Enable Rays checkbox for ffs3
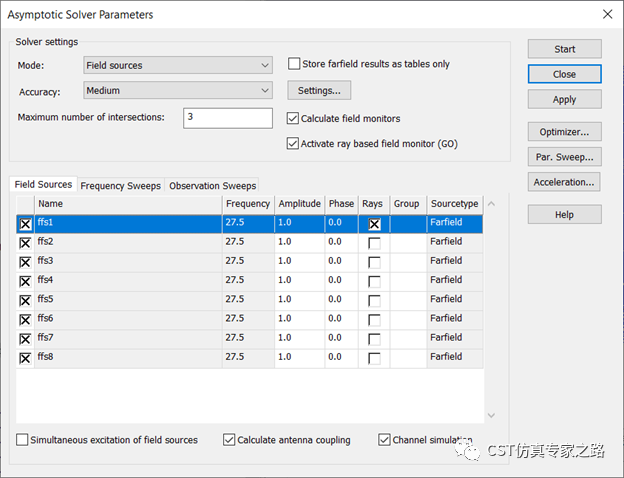624x478 pixels. click(374, 262)
